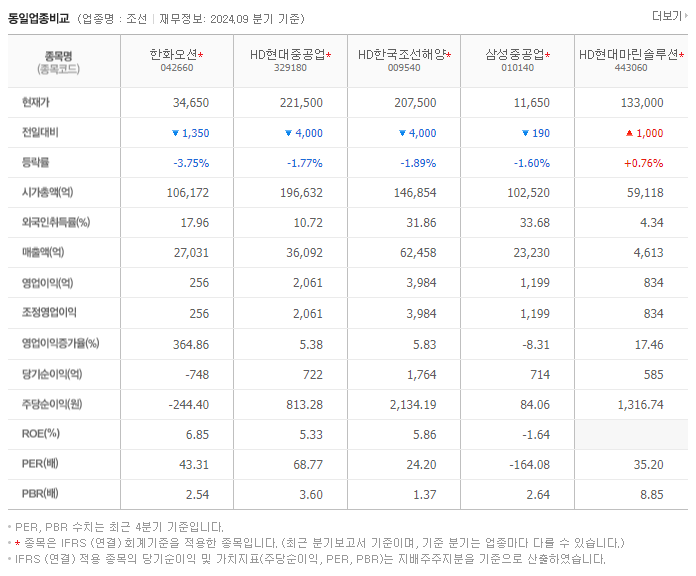The width and height of the screenshot is (696, 576).
Task: Click foreign ownership value 17.96
Action: coord(195,222)
